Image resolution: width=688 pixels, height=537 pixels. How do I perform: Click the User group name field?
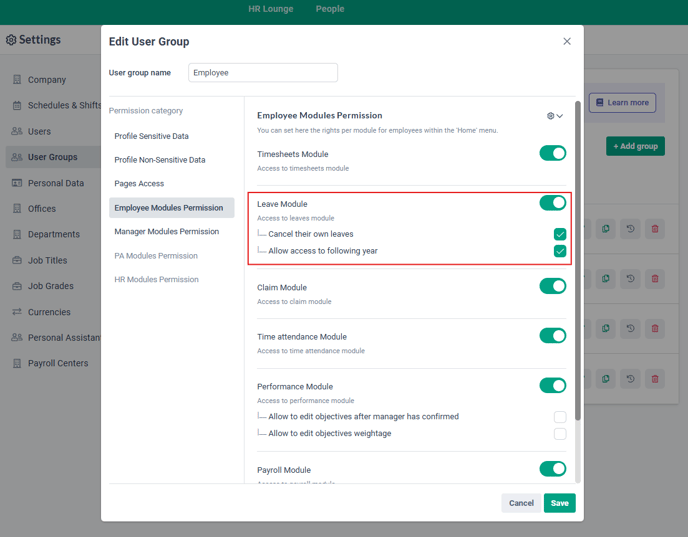263,72
